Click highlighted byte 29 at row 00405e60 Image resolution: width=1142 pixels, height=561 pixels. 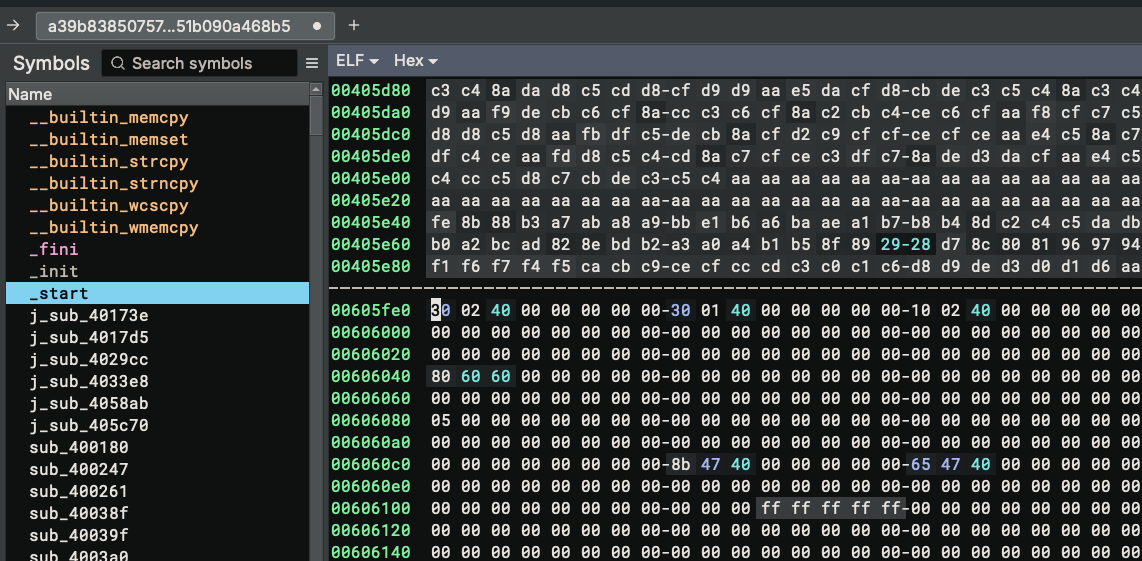pos(890,245)
